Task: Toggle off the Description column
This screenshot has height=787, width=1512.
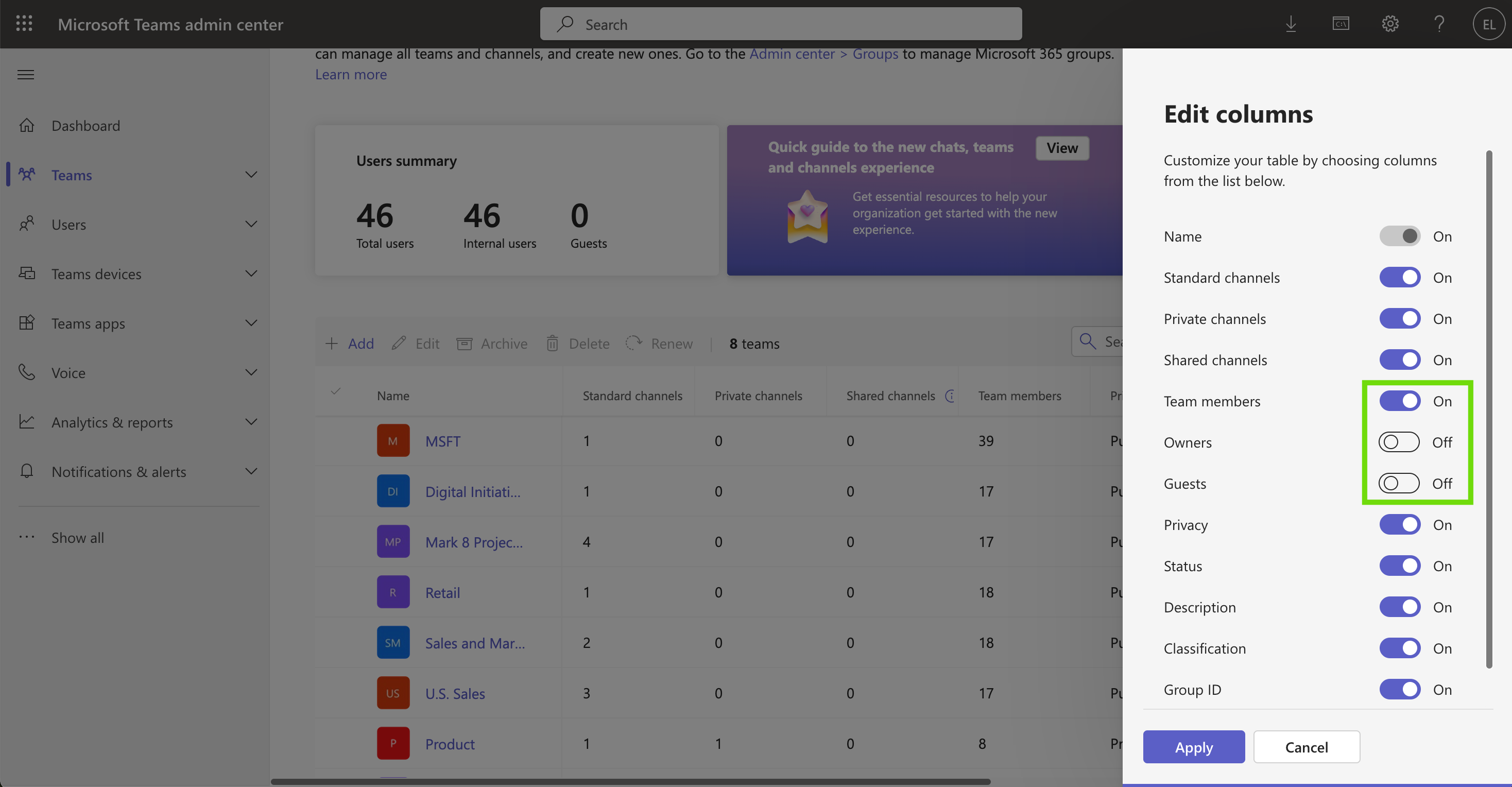Action: 1399,607
